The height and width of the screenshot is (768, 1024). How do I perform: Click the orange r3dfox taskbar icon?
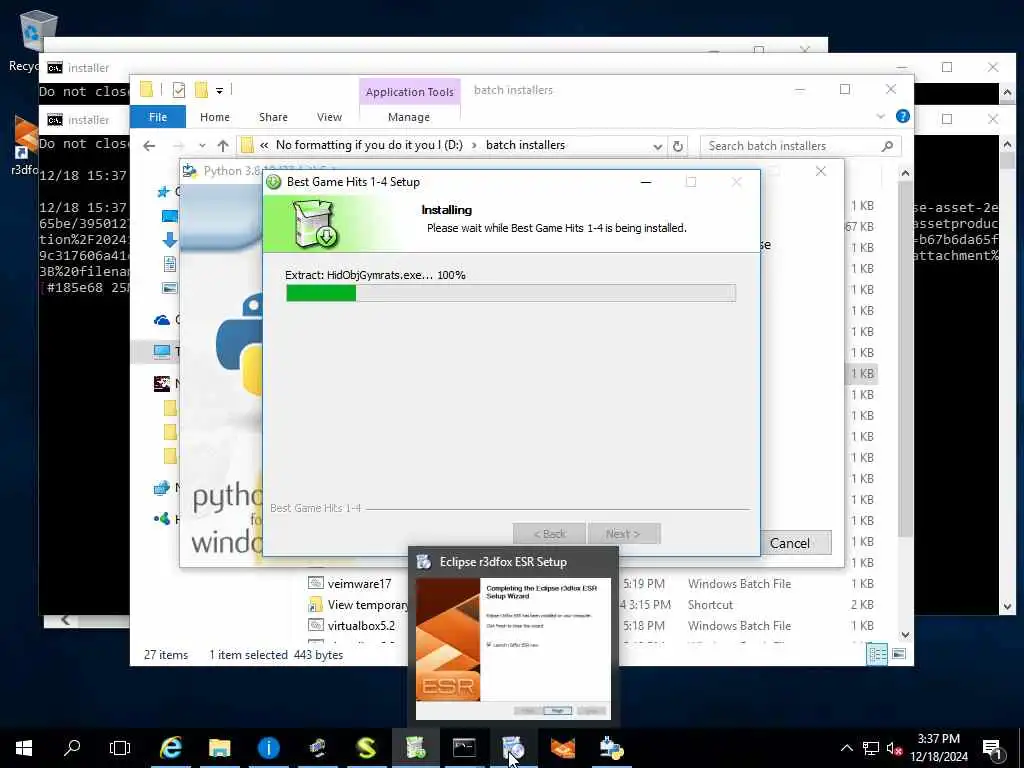pyautogui.click(x=562, y=748)
